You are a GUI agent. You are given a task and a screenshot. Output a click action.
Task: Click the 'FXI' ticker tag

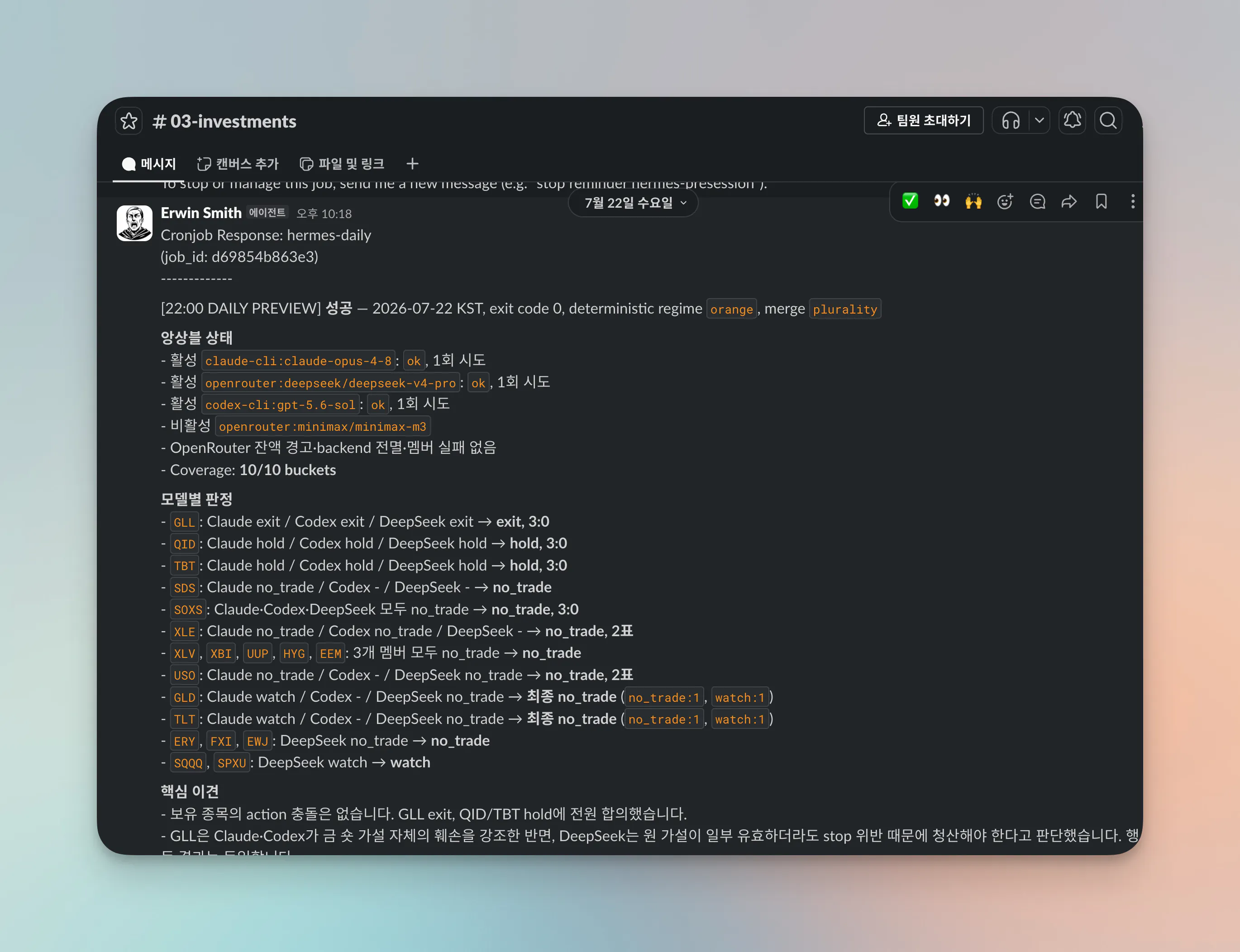click(x=220, y=742)
